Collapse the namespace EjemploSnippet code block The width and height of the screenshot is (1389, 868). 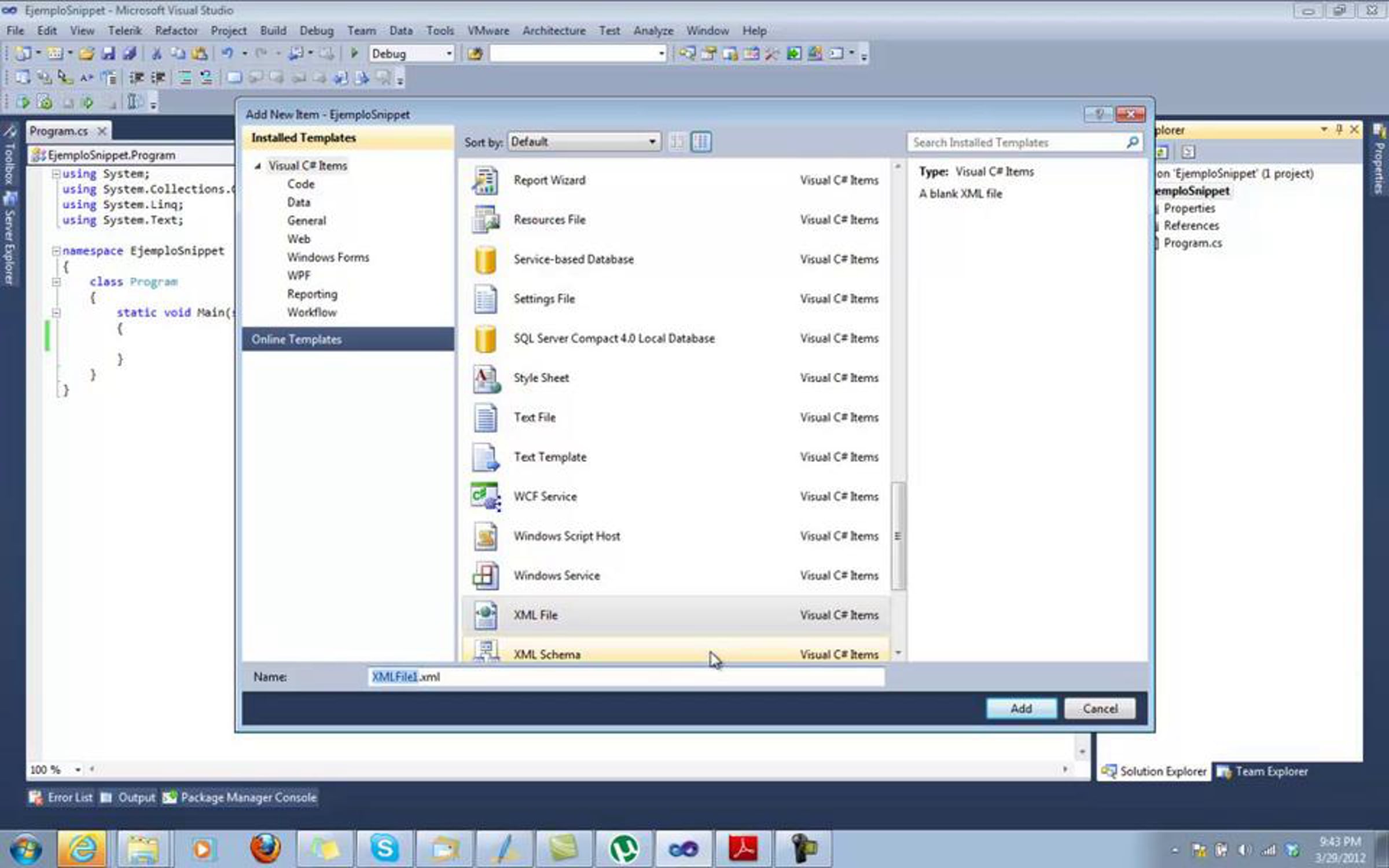point(56,251)
